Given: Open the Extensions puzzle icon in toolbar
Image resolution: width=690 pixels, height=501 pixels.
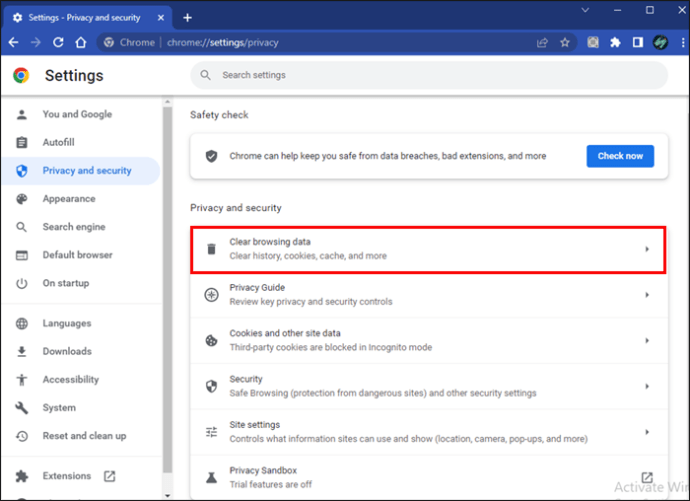Looking at the screenshot, I should click(x=614, y=43).
